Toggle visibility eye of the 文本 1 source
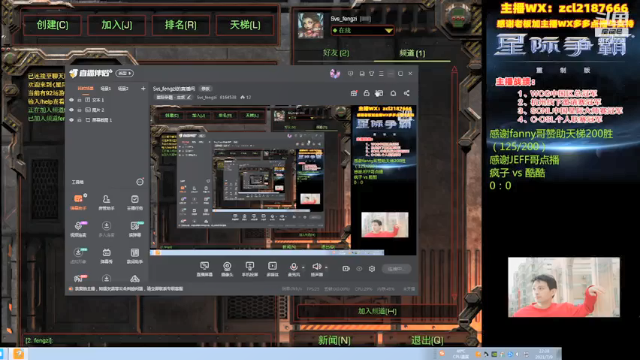Viewport: 640px width, 360px height. pyautogui.click(x=71, y=100)
